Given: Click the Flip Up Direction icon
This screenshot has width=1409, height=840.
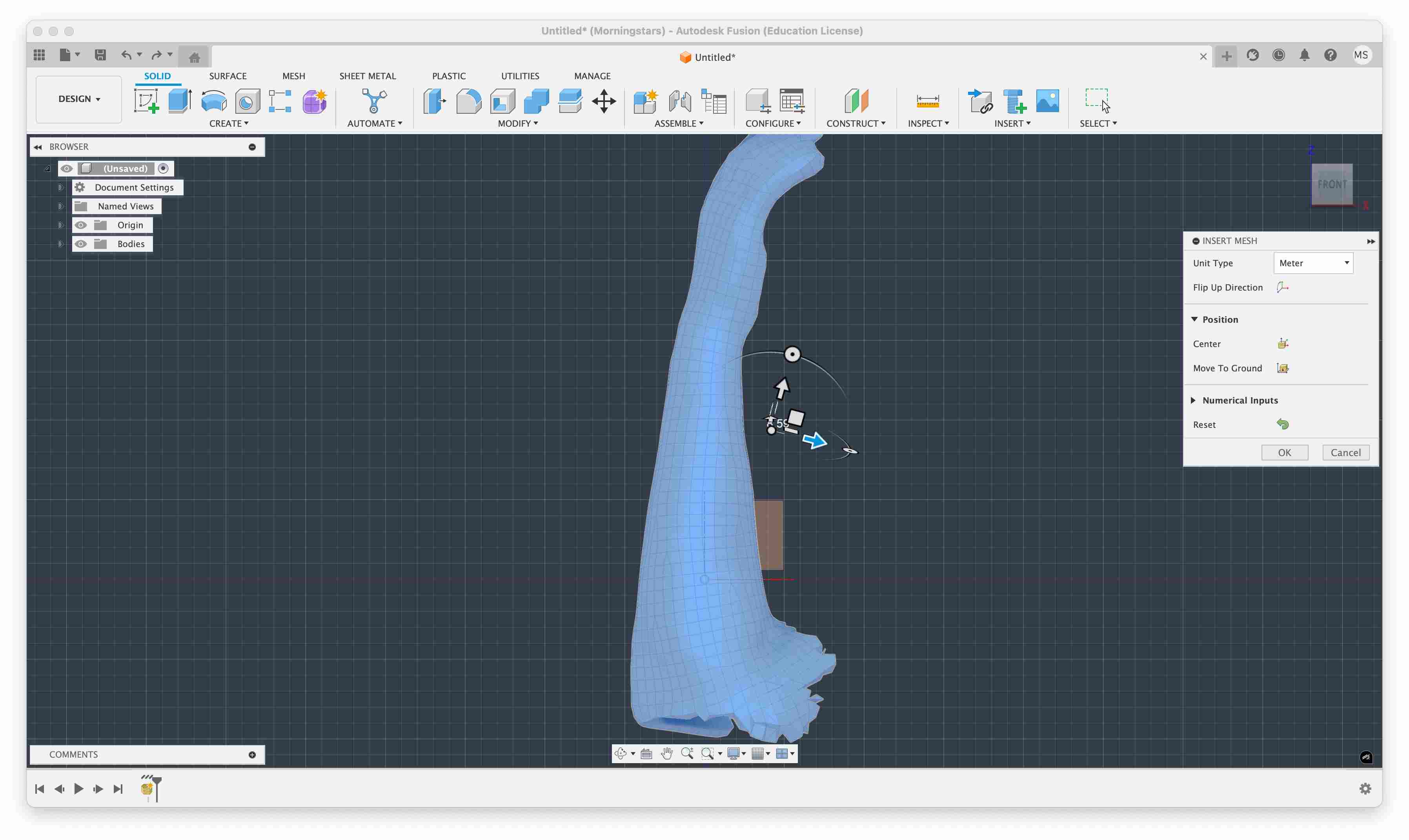Looking at the screenshot, I should click(x=1283, y=287).
